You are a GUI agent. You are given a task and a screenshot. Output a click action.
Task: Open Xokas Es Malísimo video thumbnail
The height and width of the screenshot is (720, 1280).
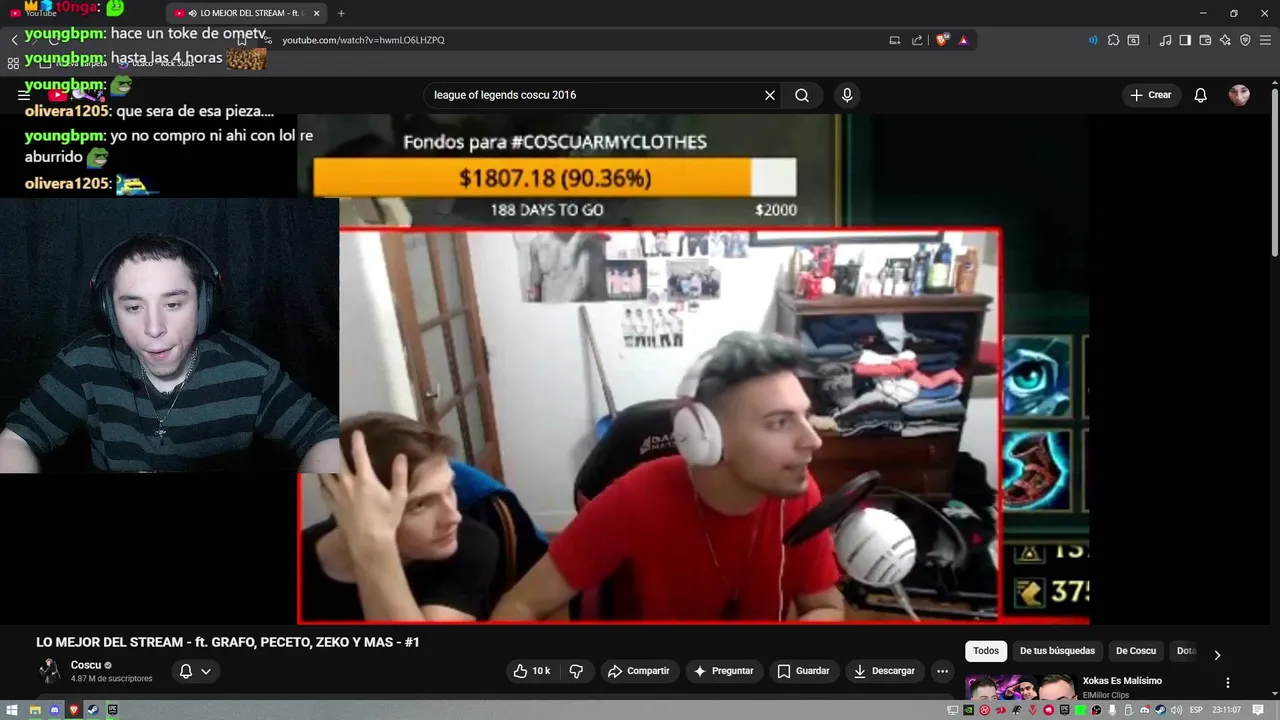1020,689
